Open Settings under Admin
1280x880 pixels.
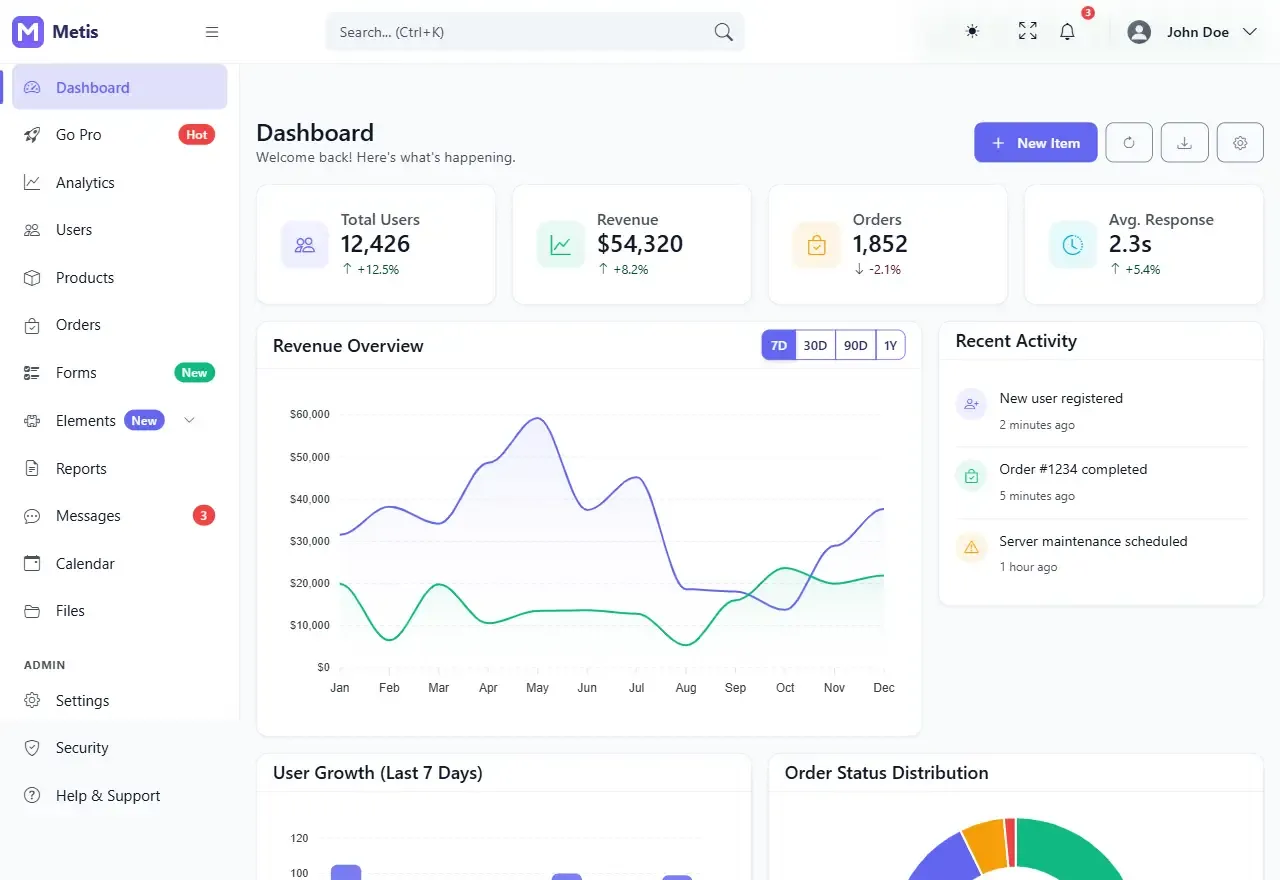pyautogui.click(x=120, y=701)
